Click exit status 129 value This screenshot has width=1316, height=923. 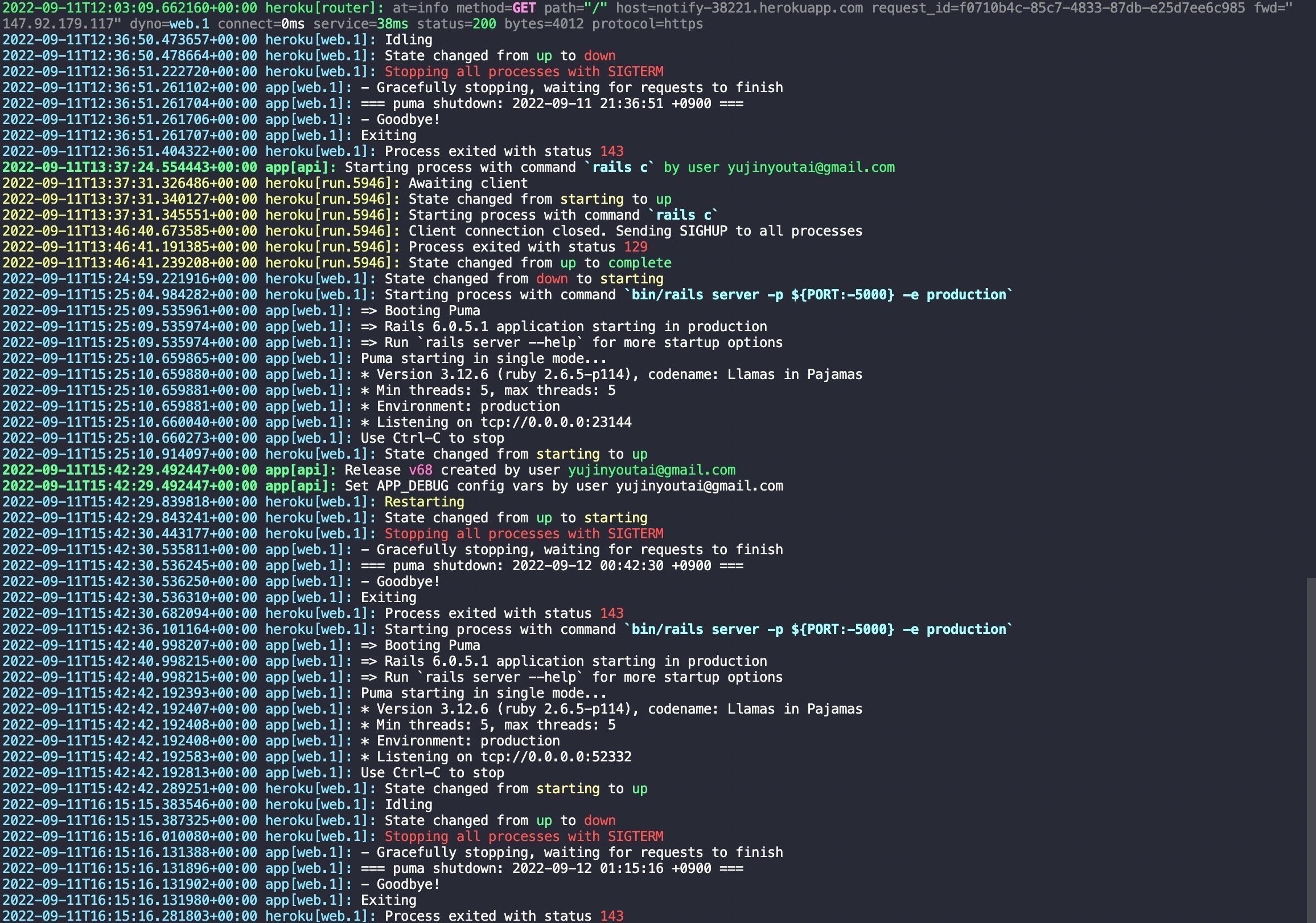(x=636, y=248)
